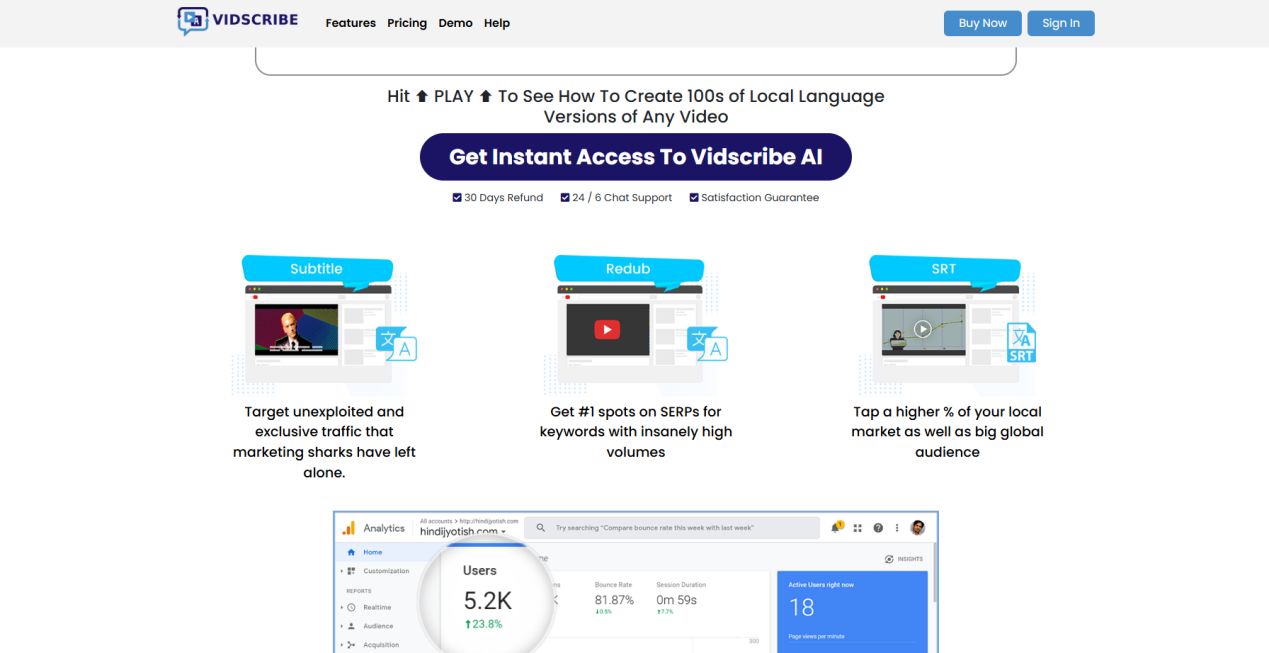Screen dimensions: 1269x653
Task: Click the Analytics help question icon
Action: 878,528
